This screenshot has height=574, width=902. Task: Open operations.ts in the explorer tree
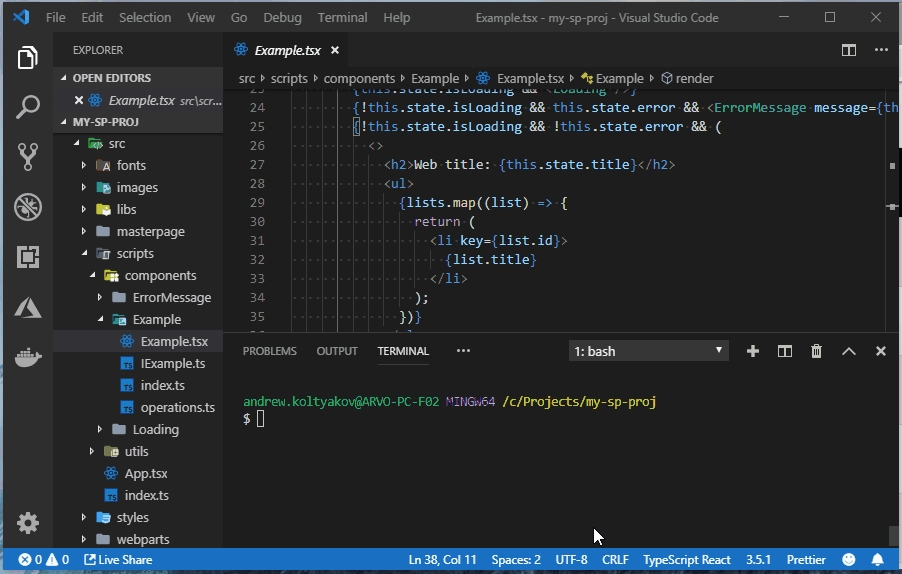point(177,407)
